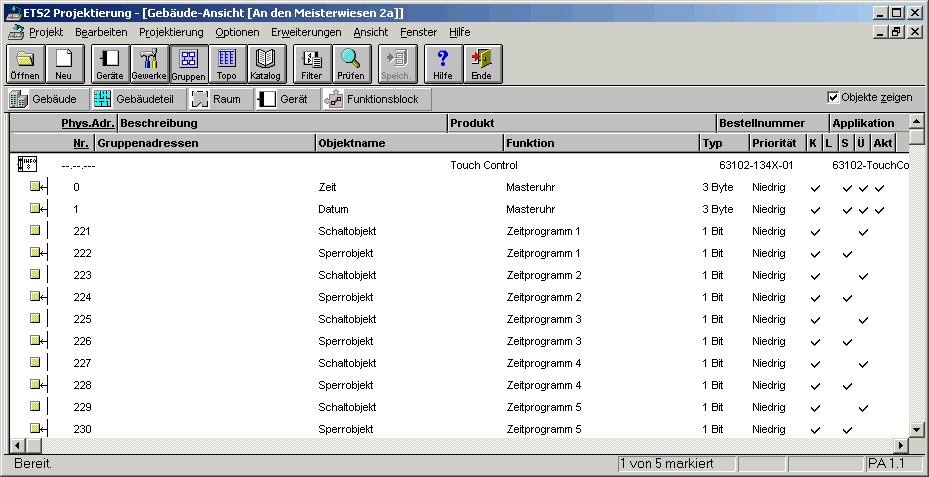The height and width of the screenshot is (477, 929).
Task: Select the Sperrobjekt row number 224
Action: pos(82,297)
